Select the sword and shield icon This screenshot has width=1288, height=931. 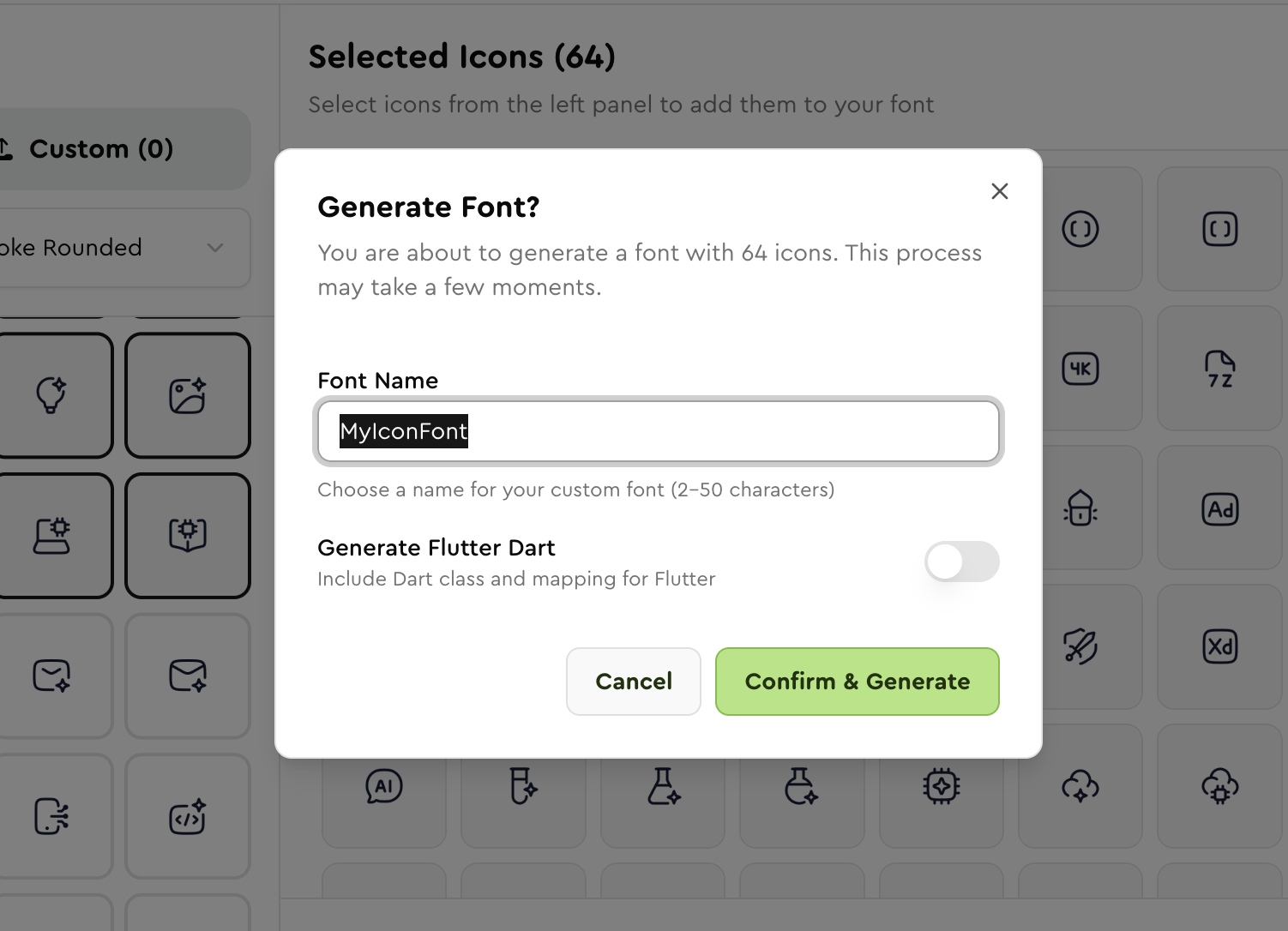(1080, 647)
